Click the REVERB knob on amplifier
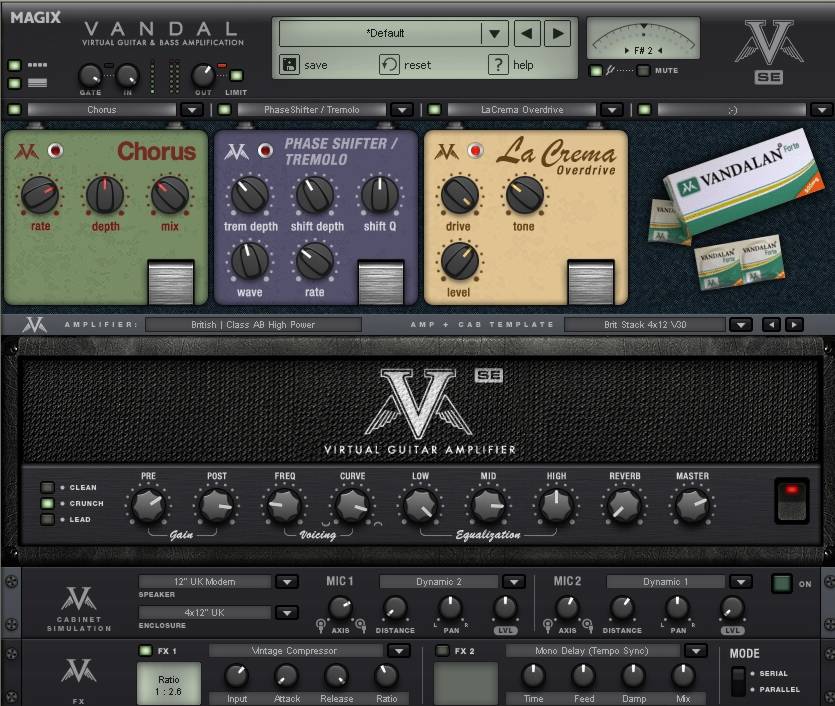Viewport: 835px width, 706px height. pos(625,506)
